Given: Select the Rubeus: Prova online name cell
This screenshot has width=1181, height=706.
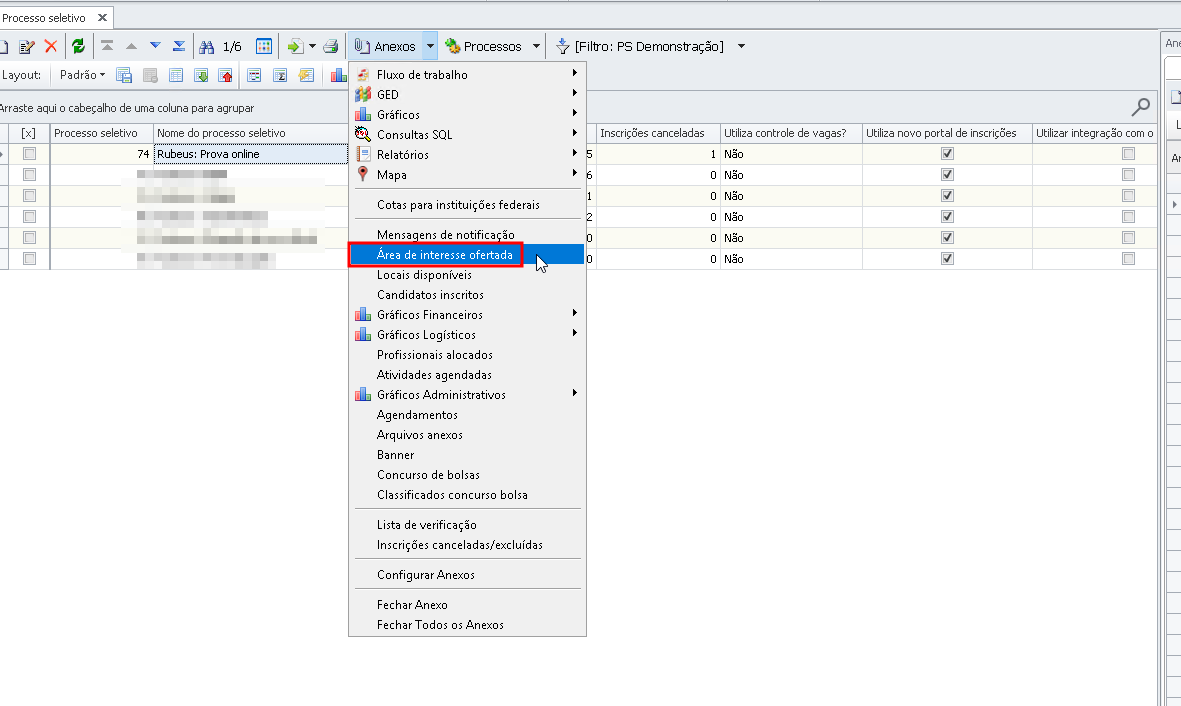Looking at the screenshot, I should pyautogui.click(x=251, y=154).
